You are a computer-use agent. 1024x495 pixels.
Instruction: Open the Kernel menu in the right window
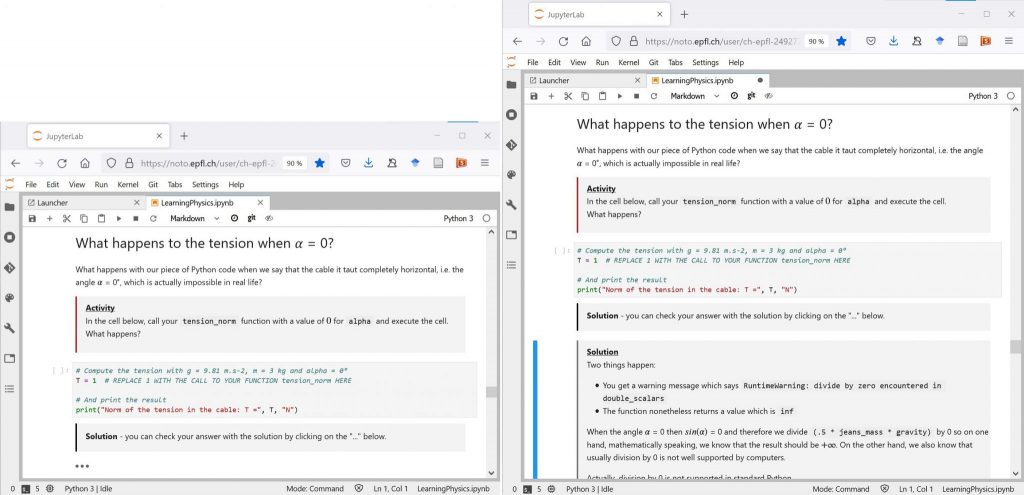click(629, 63)
